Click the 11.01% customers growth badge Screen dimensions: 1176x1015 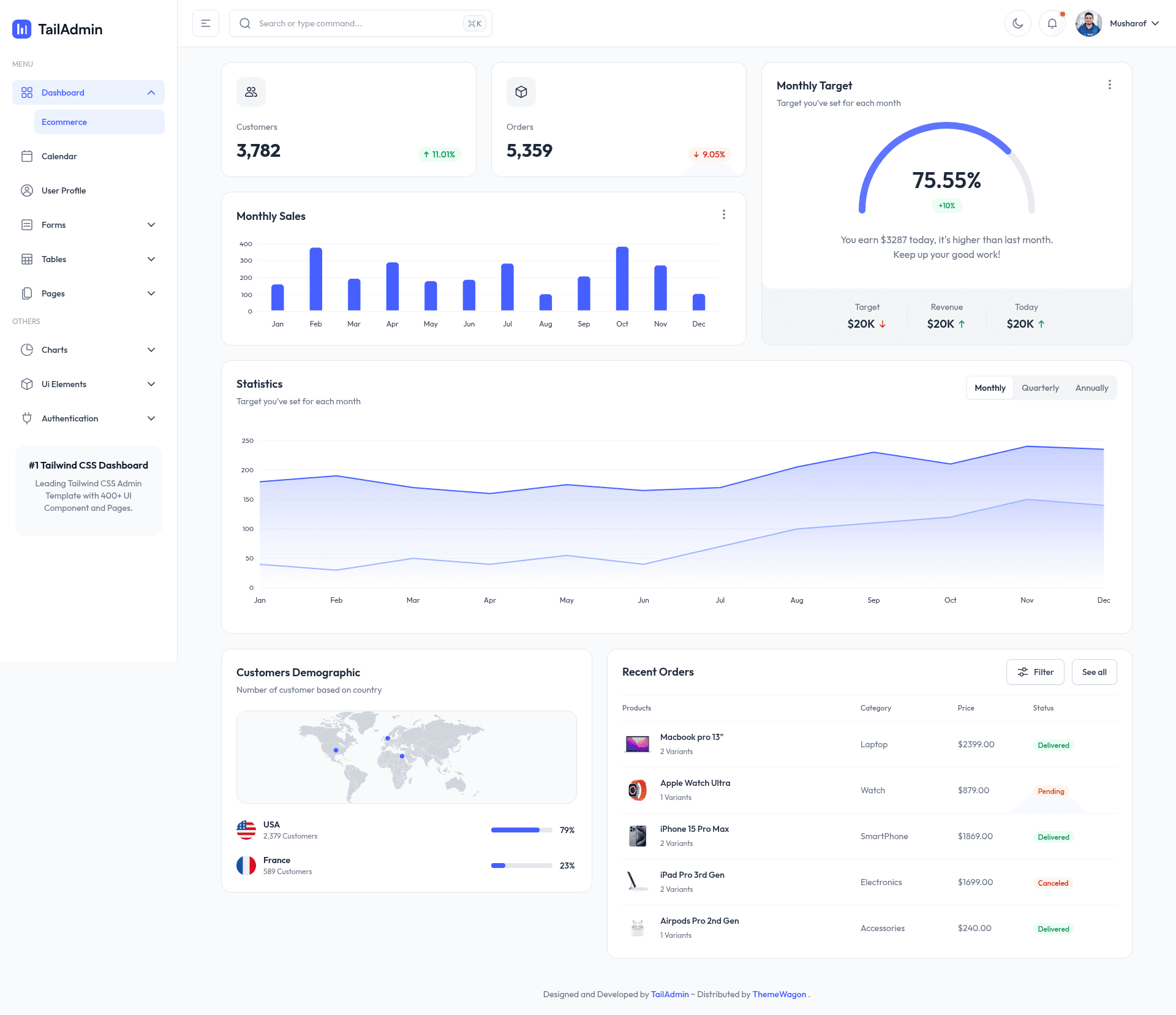[x=439, y=154]
